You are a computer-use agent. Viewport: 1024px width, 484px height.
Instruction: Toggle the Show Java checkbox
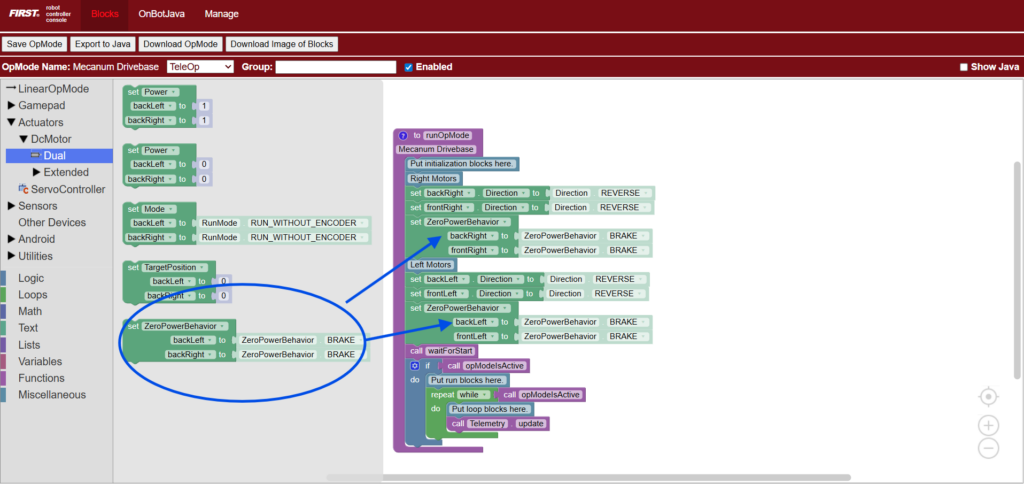(x=963, y=67)
